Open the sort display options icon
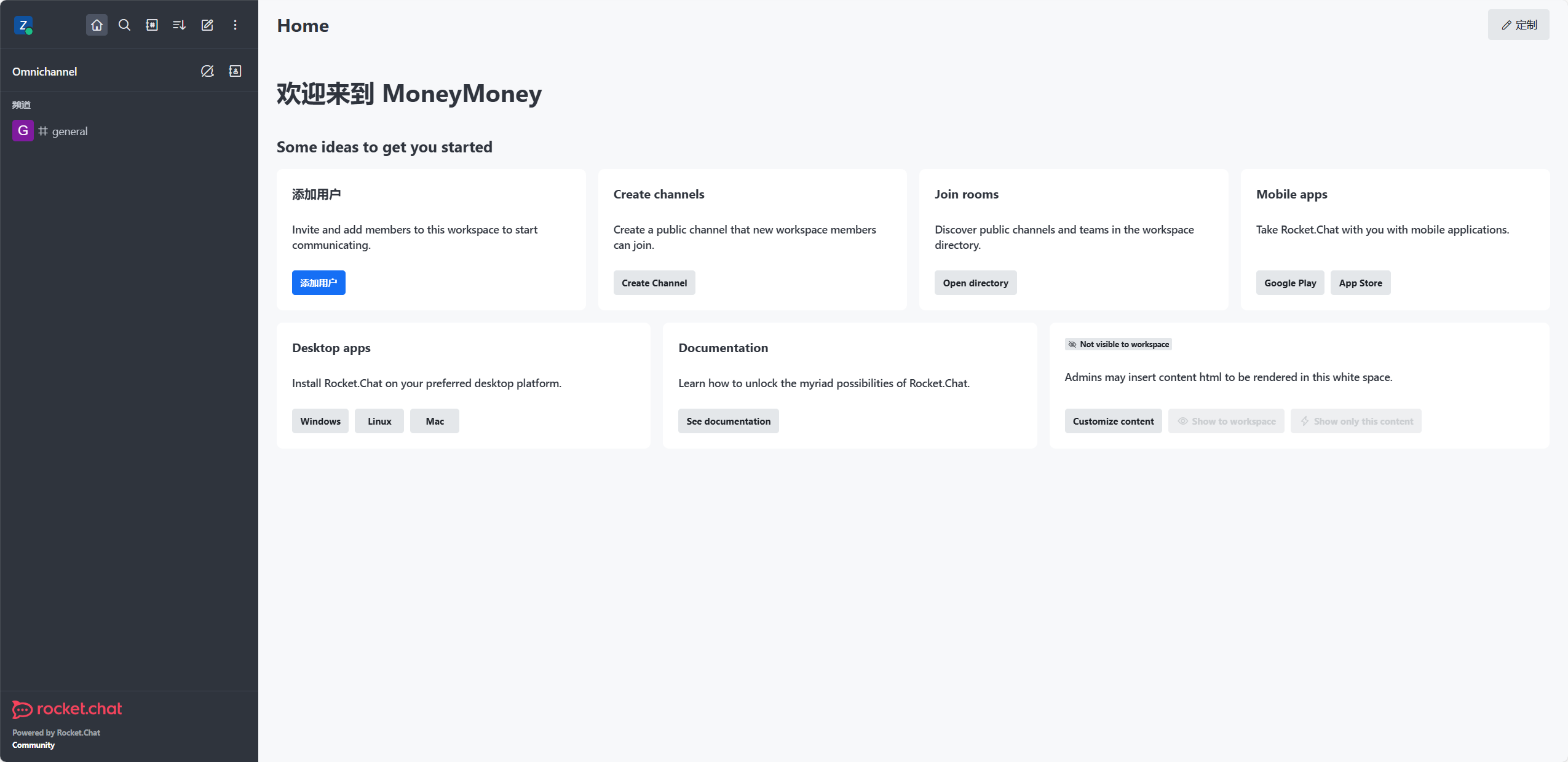The width and height of the screenshot is (1568, 762). (x=180, y=25)
